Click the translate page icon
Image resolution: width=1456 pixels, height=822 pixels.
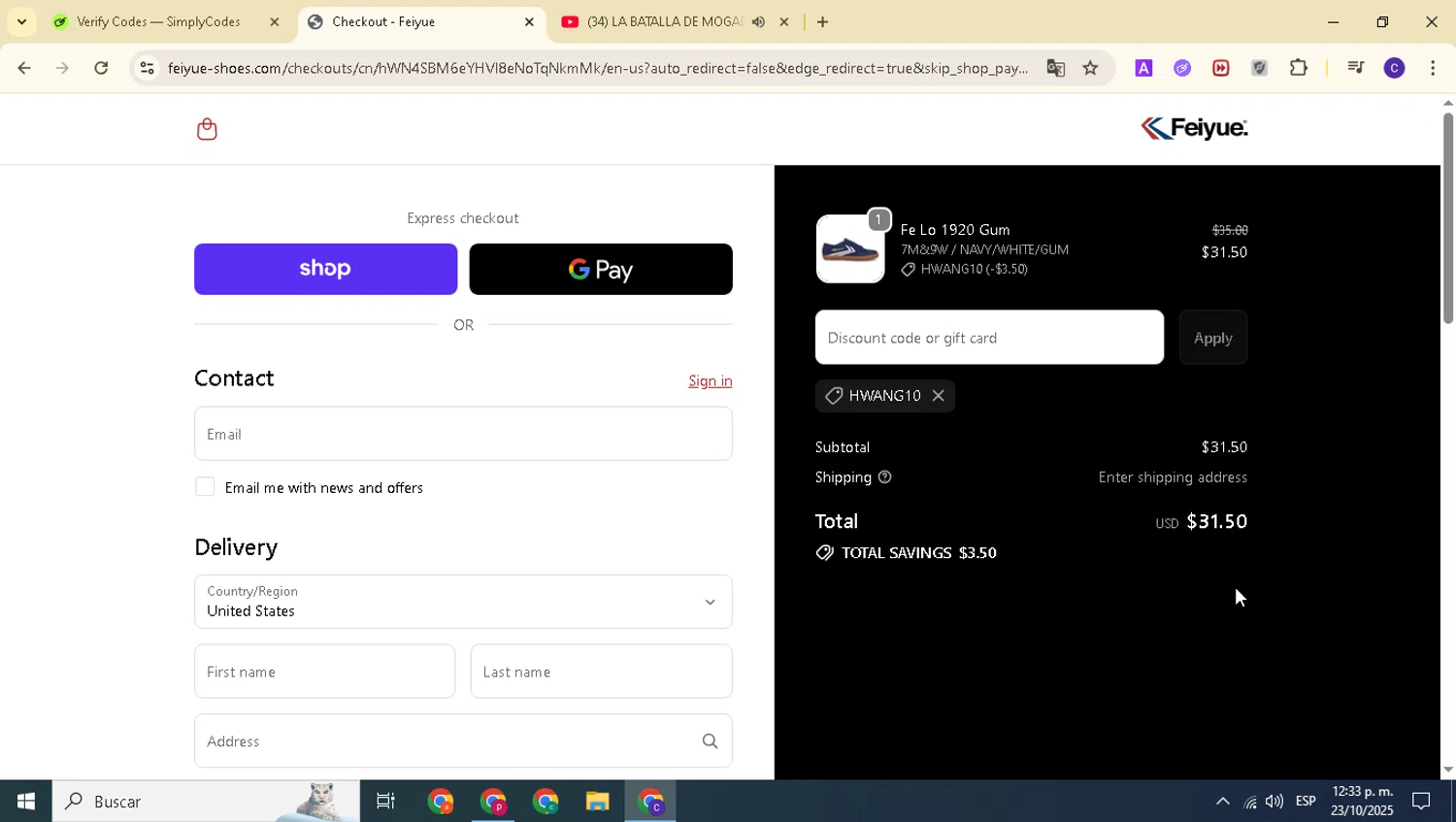(1056, 68)
